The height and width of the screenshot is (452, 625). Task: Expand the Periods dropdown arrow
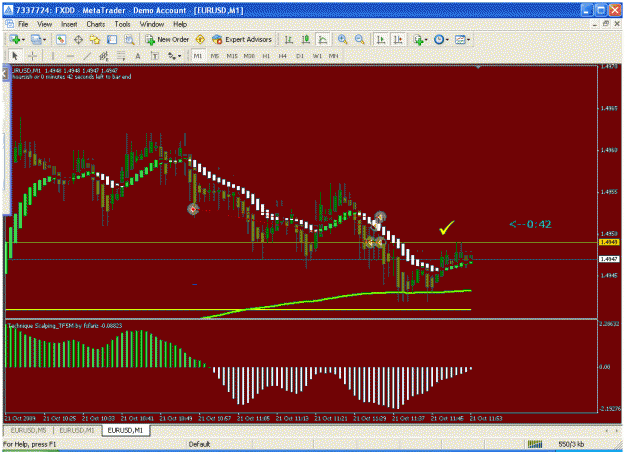point(447,40)
